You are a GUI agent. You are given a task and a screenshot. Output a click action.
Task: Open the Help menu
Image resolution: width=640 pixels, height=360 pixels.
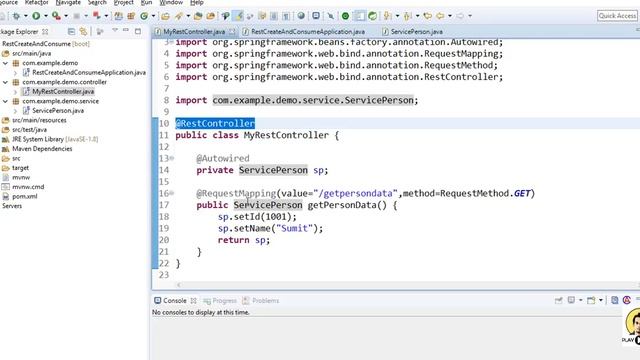197,2
